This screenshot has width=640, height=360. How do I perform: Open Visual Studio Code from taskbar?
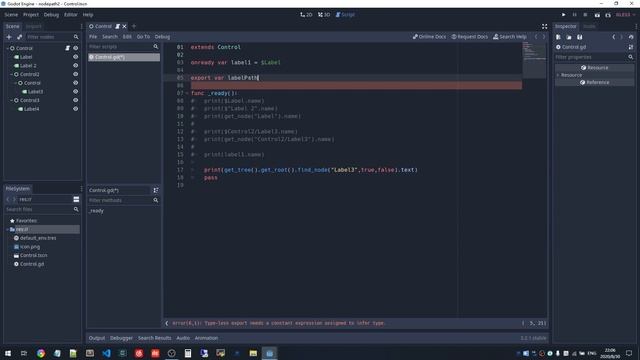pos(106,353)
